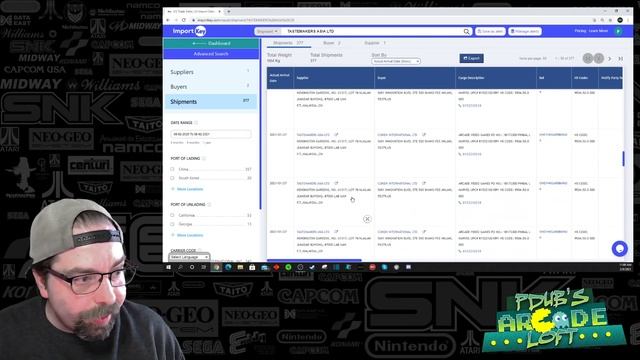Click the Buyer column header

tap(415, 78)
